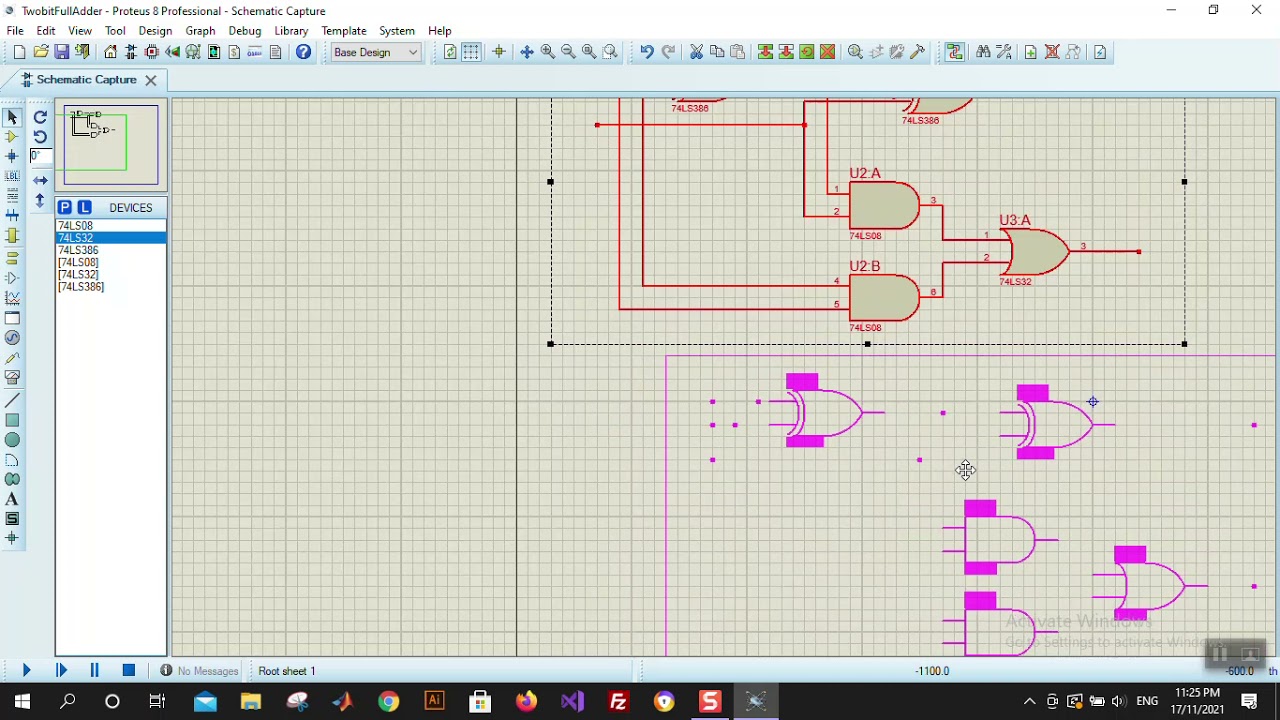Select the Selection Mode arrow tool
Viewport: 1280px width, 720px height.
12,117
